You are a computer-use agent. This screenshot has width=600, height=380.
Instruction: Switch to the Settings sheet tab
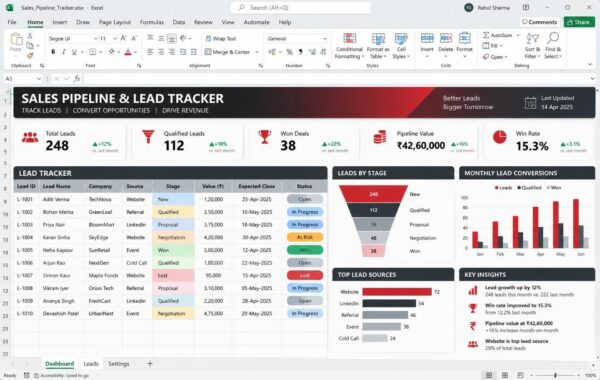pyautogui.click(x=119, y=364)
